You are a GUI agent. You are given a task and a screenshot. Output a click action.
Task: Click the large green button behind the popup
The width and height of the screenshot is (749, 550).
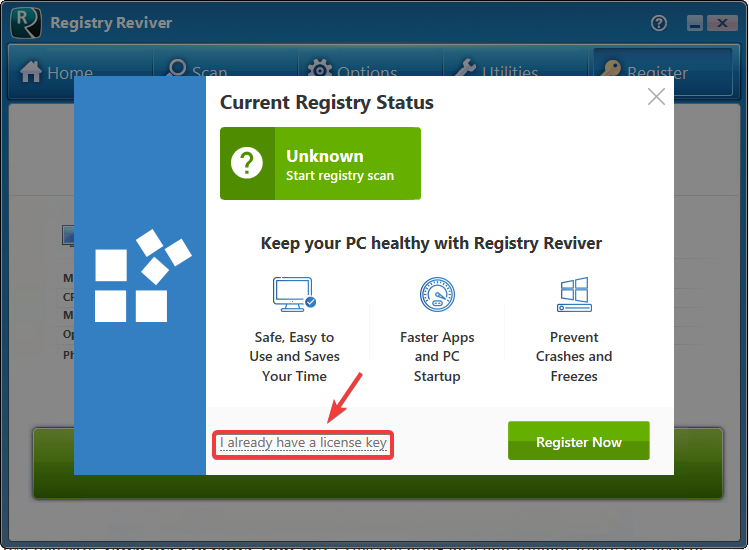pyautogui.click(x=378, y=486)
